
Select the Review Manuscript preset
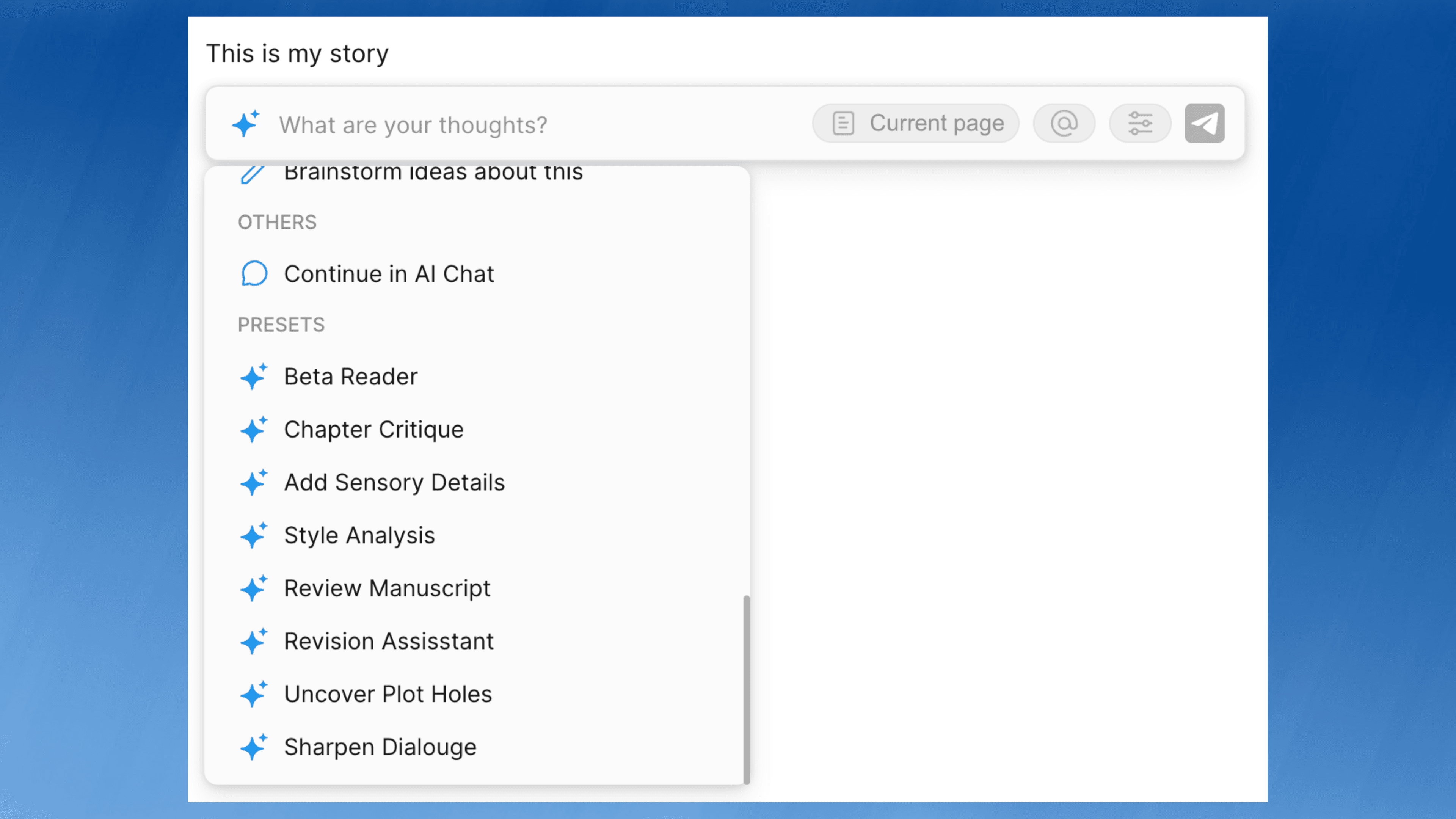click(387, 588)
